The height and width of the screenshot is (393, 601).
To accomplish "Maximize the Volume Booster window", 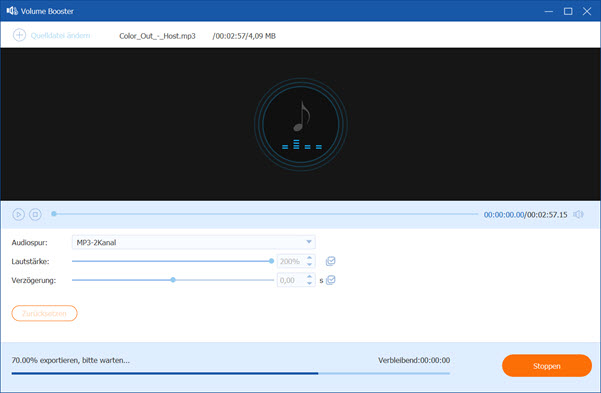I will 568,11.
